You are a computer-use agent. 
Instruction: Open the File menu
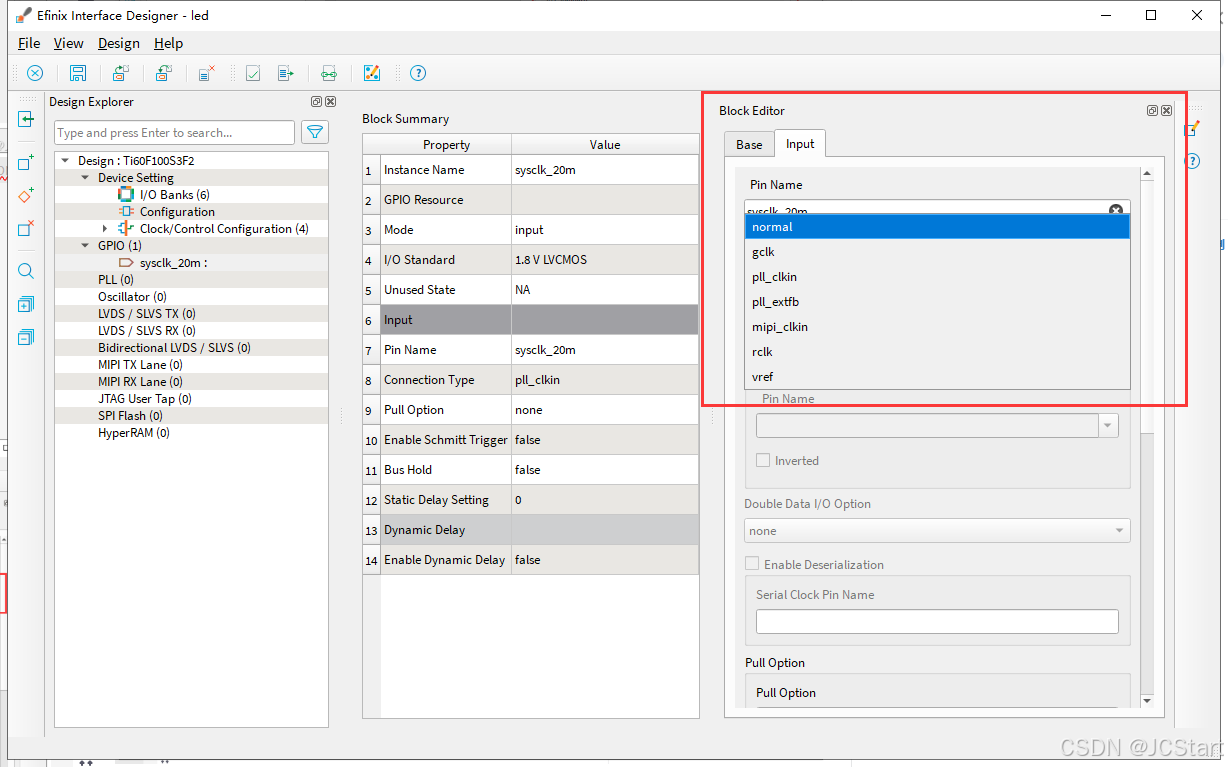(x=29, y=43)
